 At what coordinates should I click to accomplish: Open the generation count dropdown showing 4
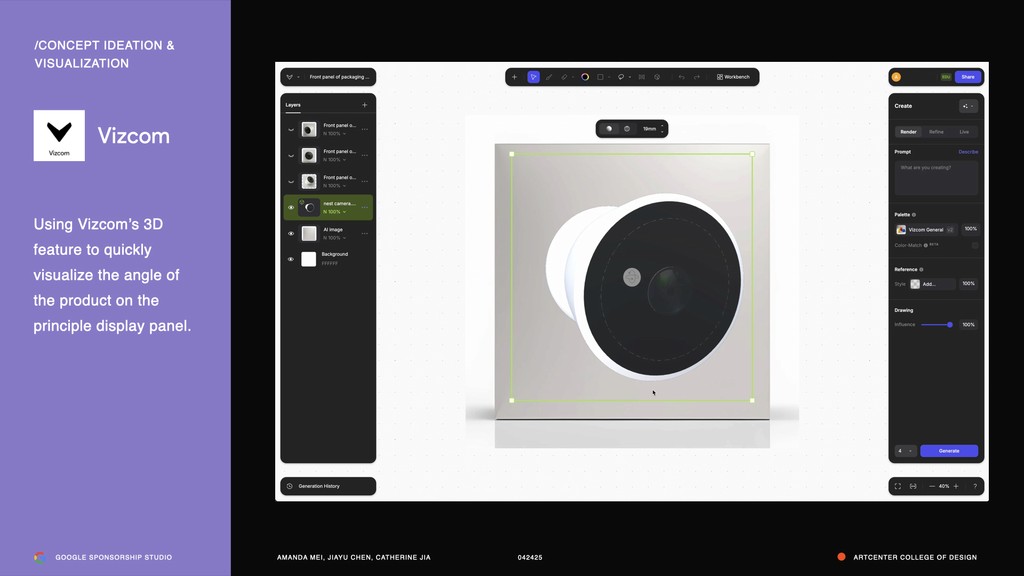click(x=904, y=451)
